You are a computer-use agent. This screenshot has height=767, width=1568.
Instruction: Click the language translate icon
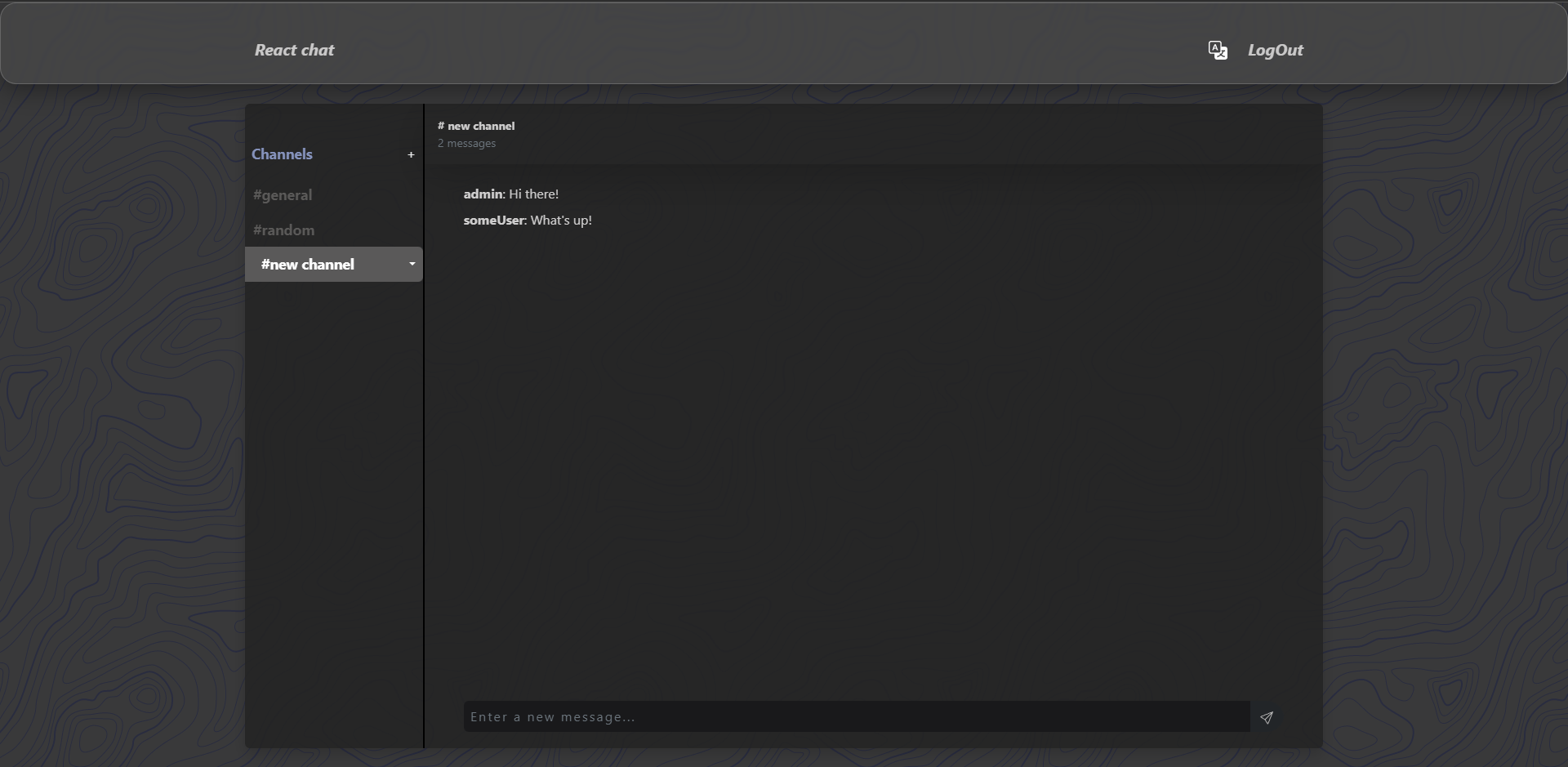pyautogui.click(x=1218, y=50)
